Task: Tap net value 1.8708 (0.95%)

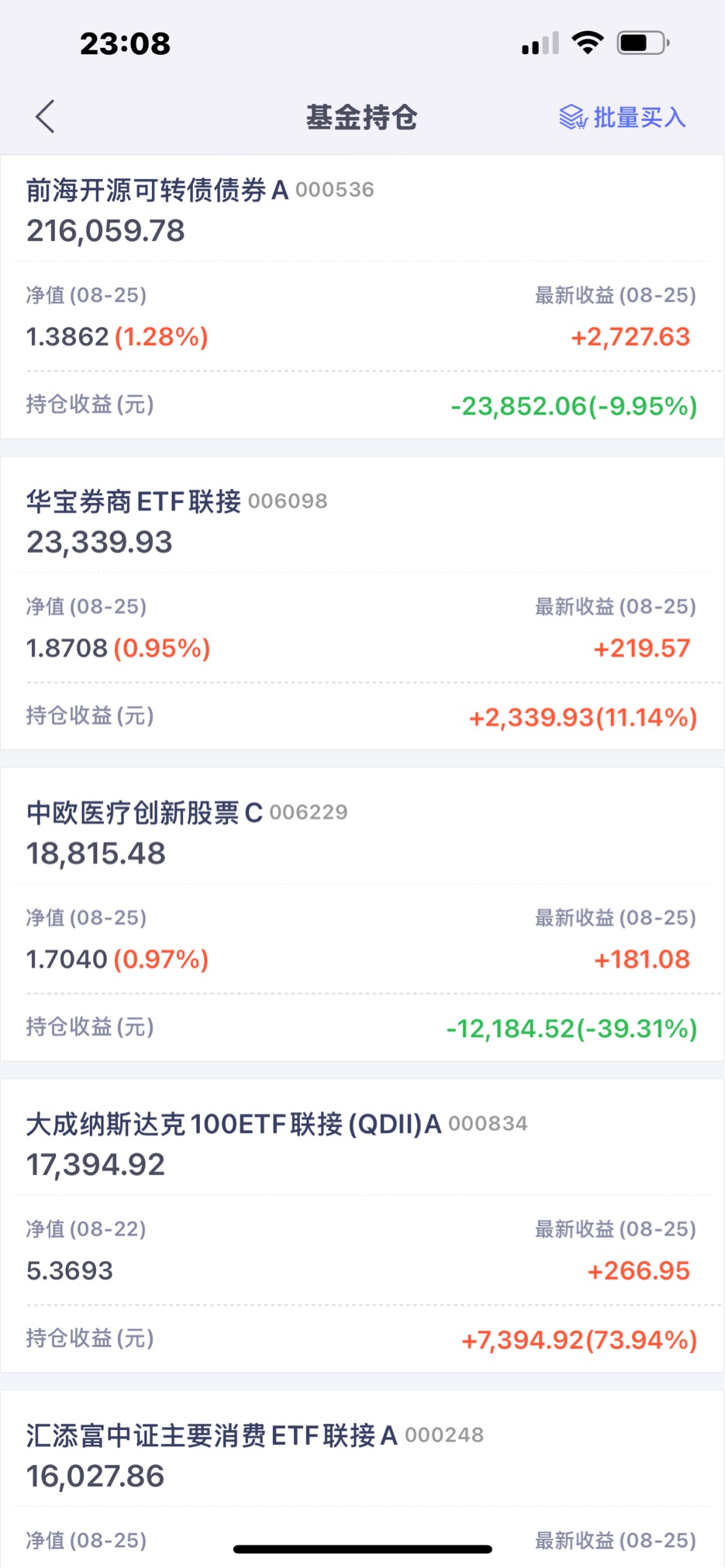Action: pyautogui.click(x=119, y=649)
